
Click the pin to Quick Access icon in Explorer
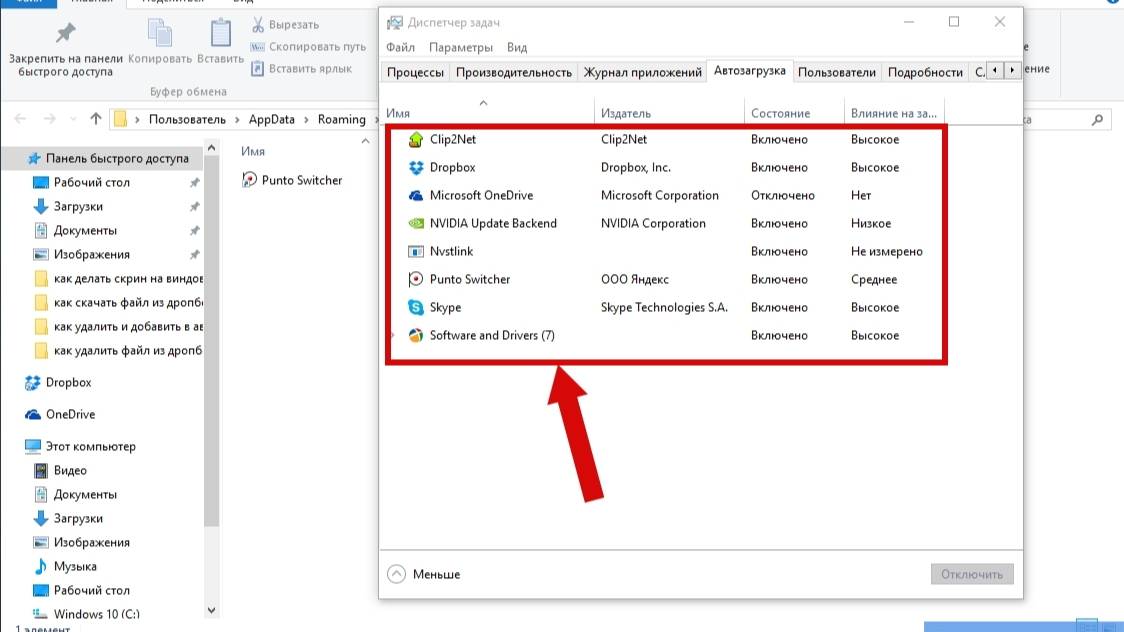(66, 32)
